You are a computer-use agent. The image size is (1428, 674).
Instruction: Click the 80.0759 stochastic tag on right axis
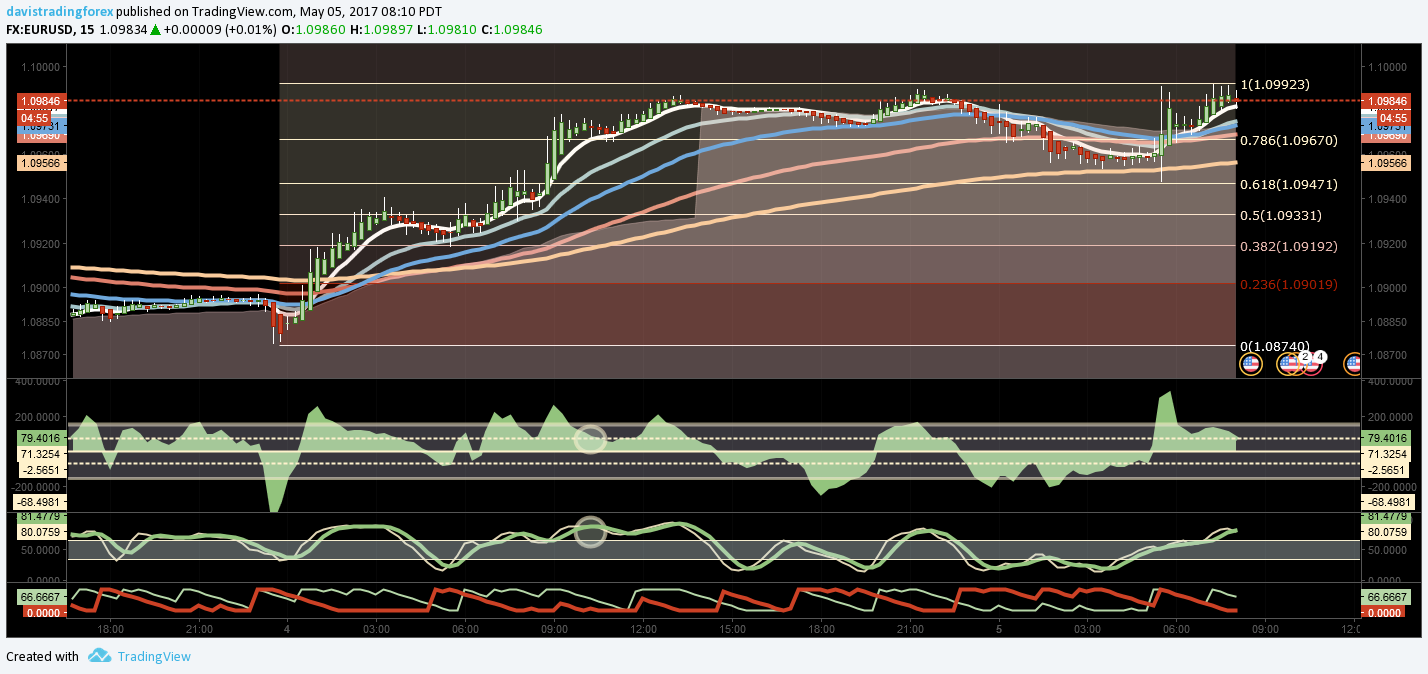pyautogui.click(x=1386, y=532)
